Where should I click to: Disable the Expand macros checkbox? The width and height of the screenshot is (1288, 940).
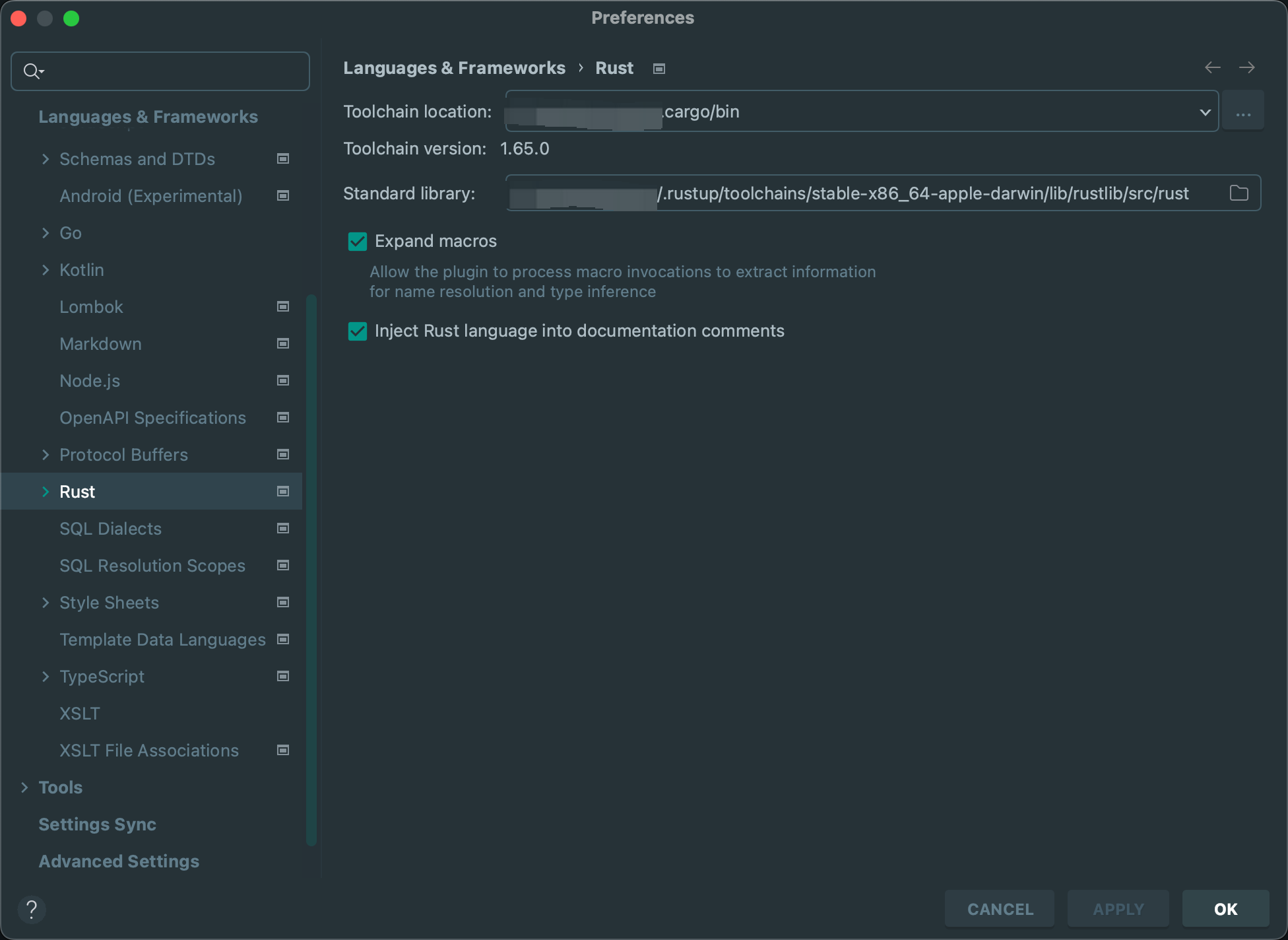pyautogui.click(x=357, y=241)
